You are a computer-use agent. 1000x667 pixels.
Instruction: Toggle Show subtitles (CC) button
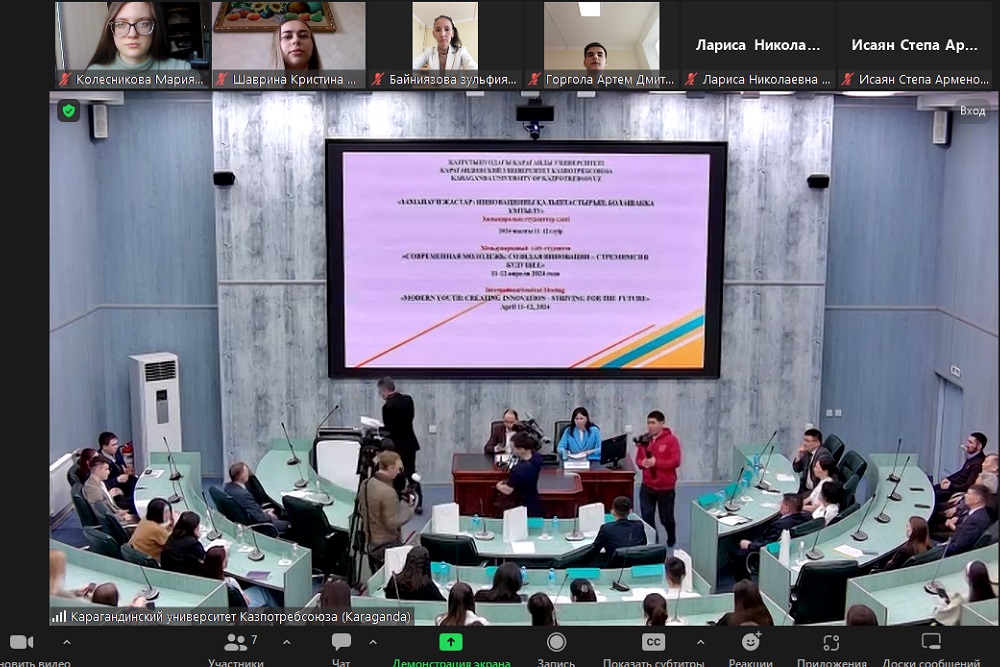pyautogui.click(x=653, y=642)
